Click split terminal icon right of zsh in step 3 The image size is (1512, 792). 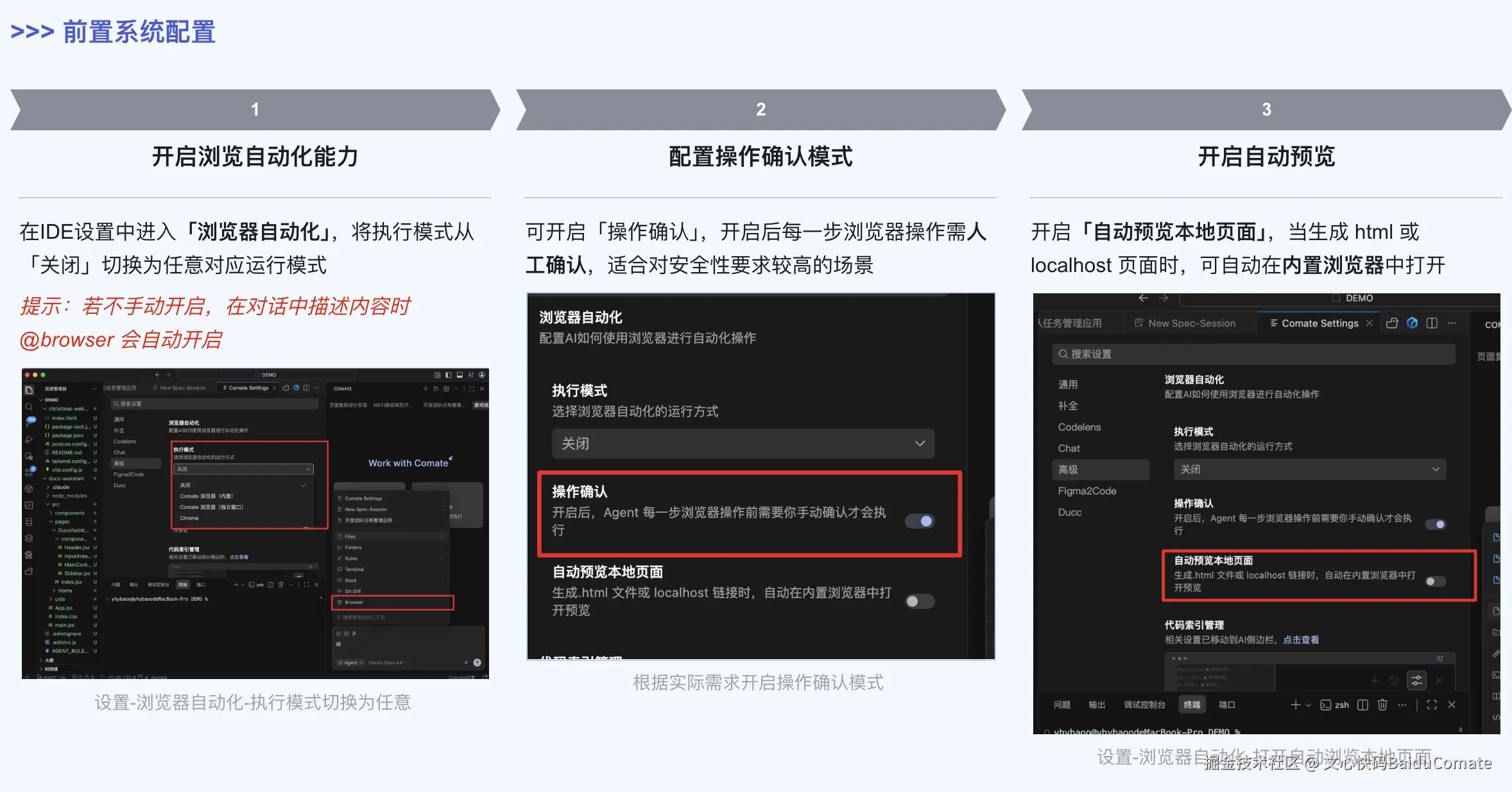(x=1362, y=705)
